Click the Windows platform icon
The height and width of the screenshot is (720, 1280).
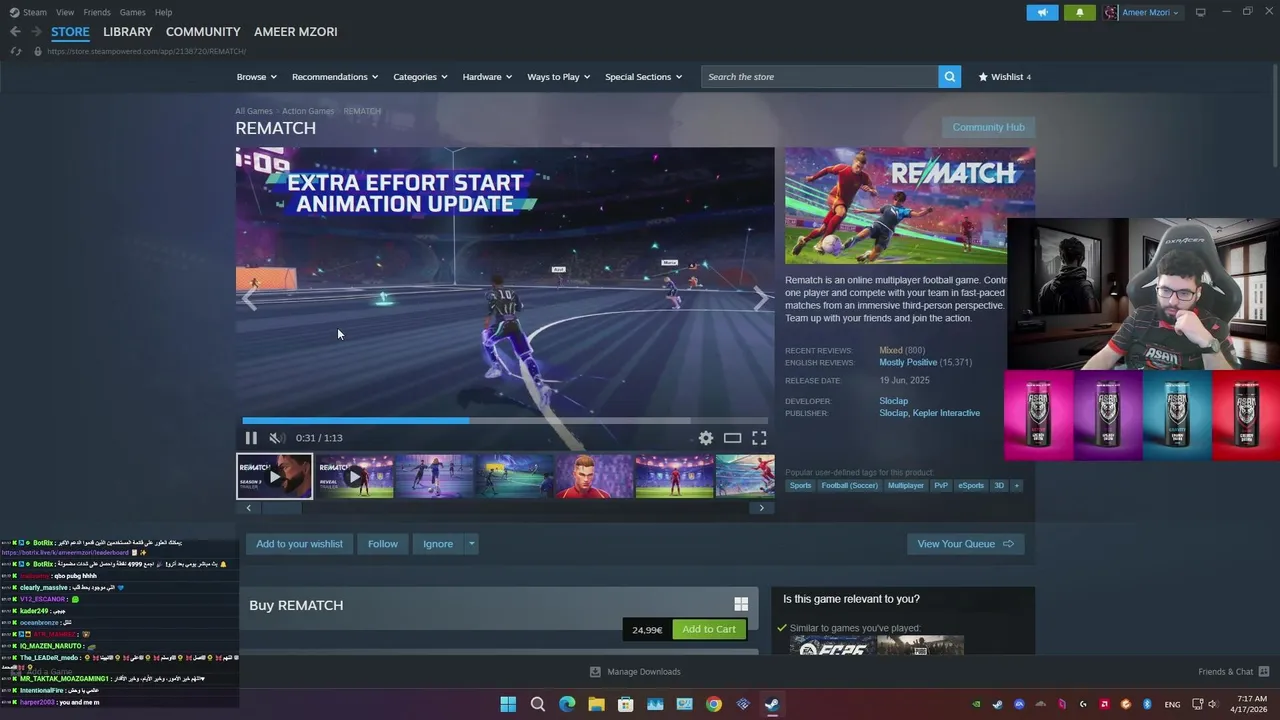click(x=741, y=604)
